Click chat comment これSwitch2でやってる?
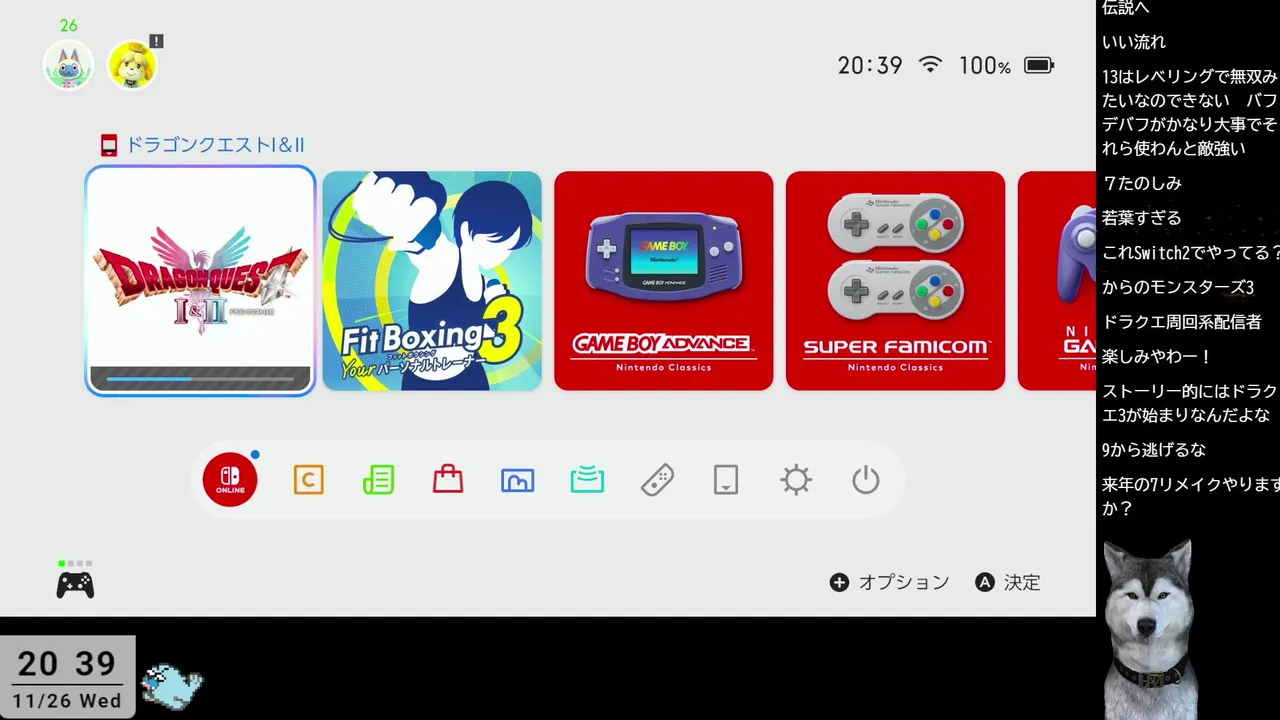1280x720 pixels. [1191, 253]
